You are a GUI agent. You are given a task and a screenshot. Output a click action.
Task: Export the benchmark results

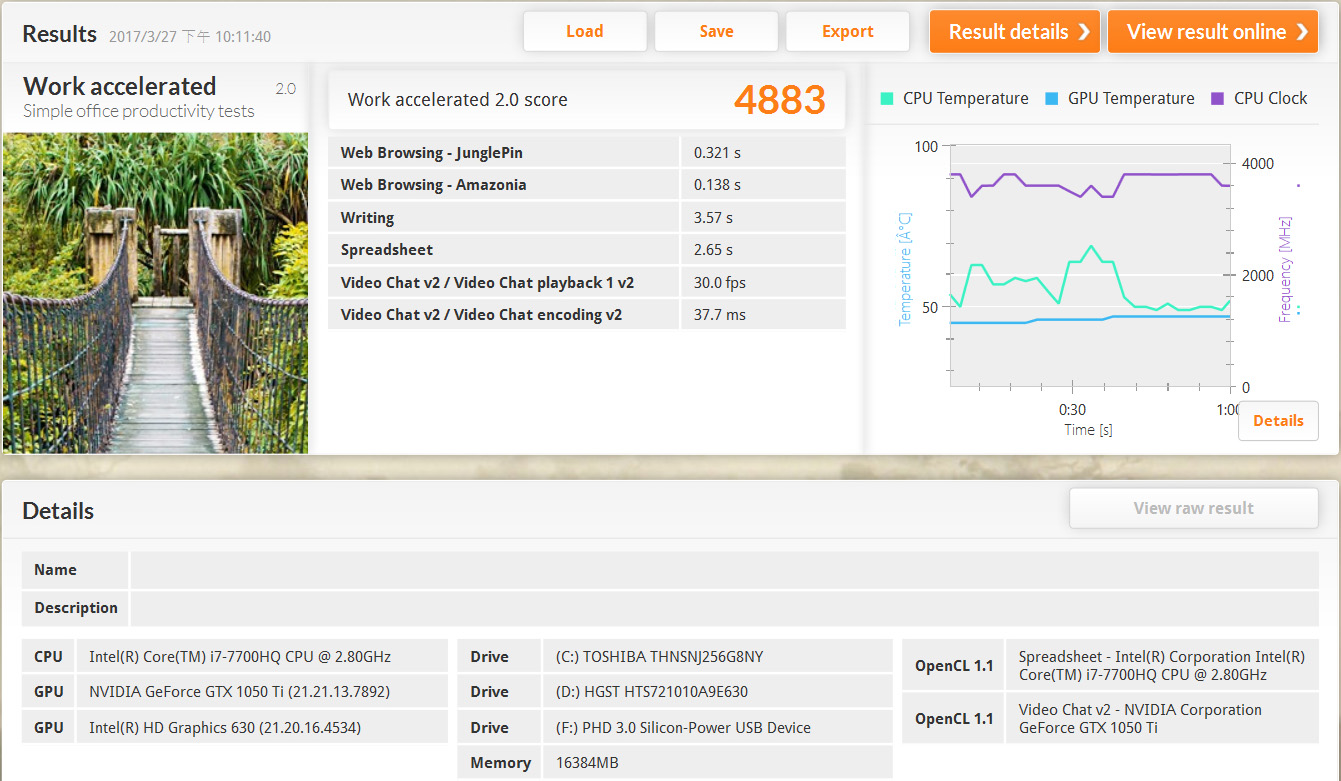coord(847,32)
